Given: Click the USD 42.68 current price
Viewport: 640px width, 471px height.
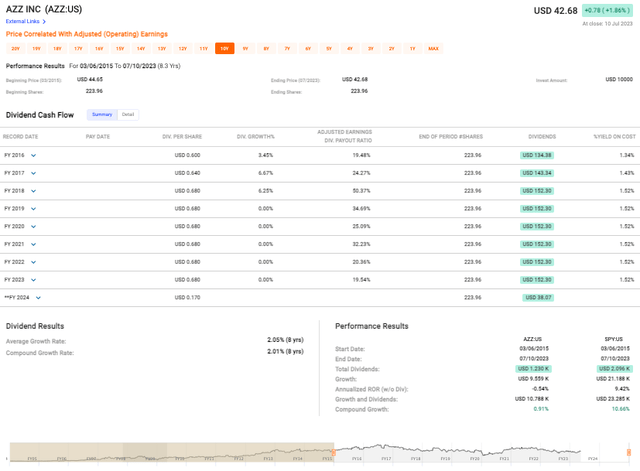Looking at the screenshot, I should click(x=556, y=11).
